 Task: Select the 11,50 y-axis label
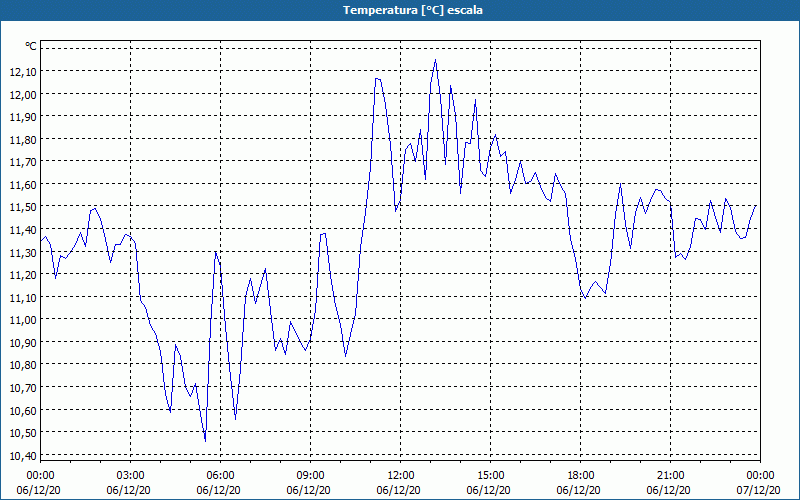tap(23, 207)
